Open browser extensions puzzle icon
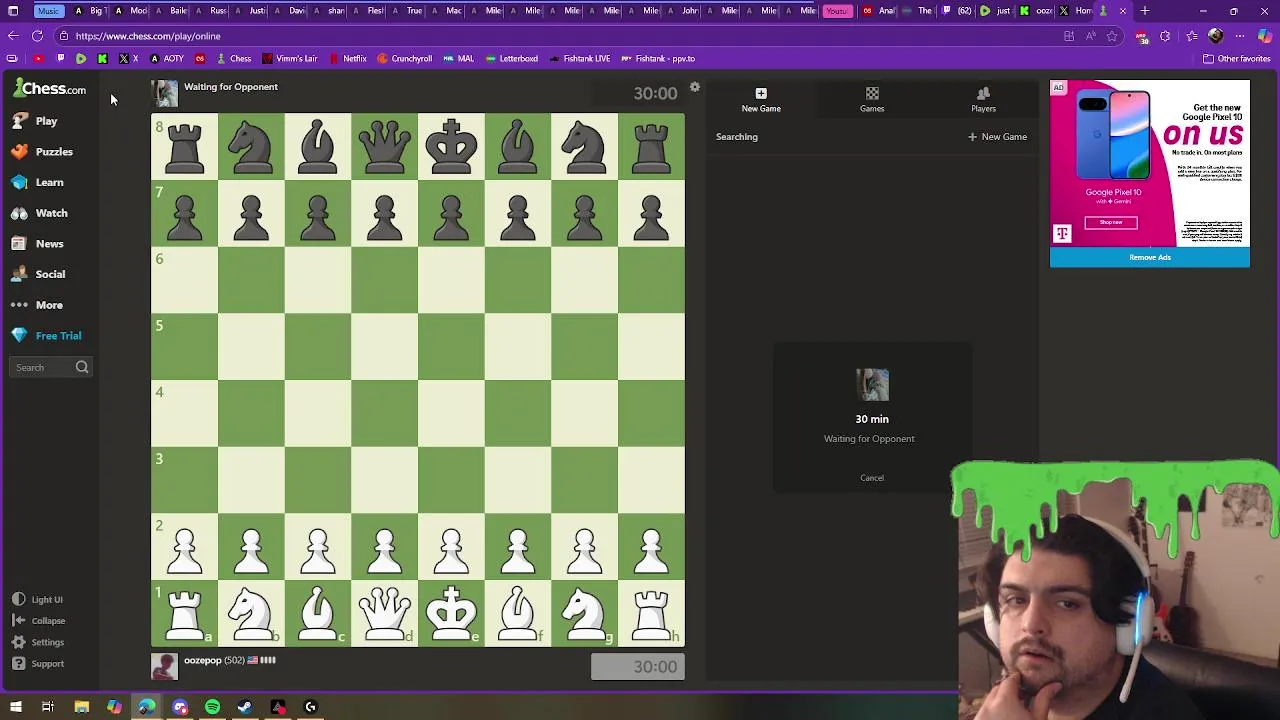This screenshot has height=720, width=1280. [1165, 36]
